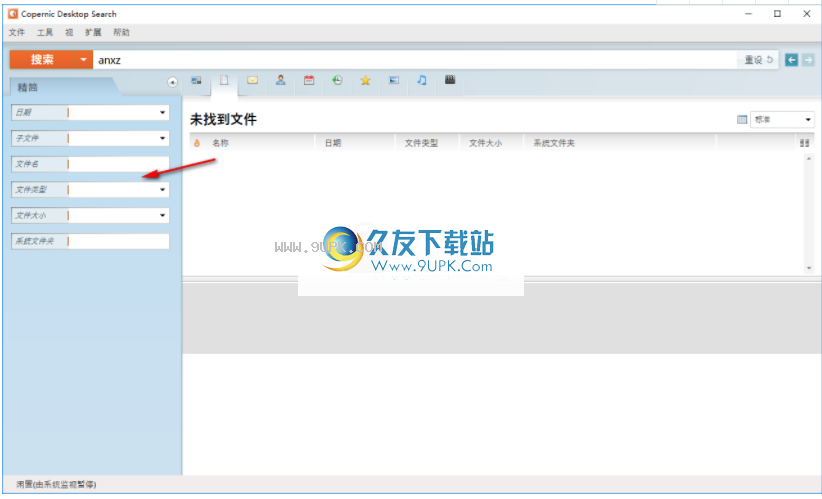Image resolution: width=822 pixels, height=499 pixels.
Task: Sort by the 文件类型 column header
Action: [421, 143]
